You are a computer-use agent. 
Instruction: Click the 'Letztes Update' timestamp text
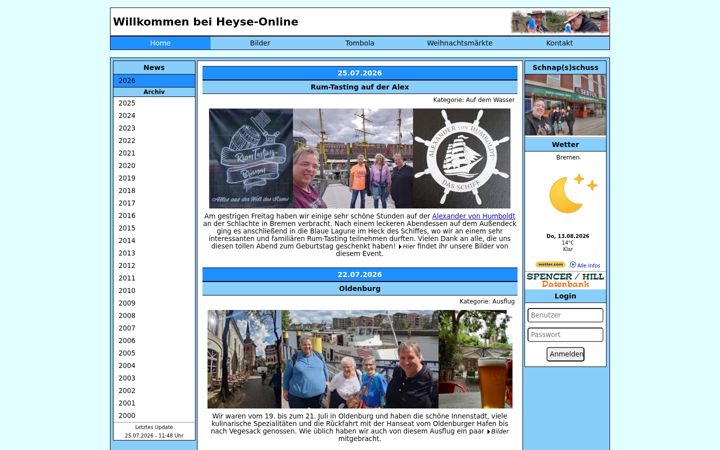[x=154, y=431]
